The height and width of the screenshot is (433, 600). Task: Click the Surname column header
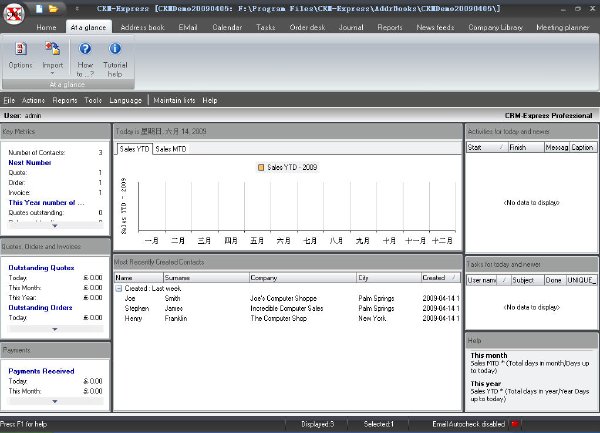(206, 278)
